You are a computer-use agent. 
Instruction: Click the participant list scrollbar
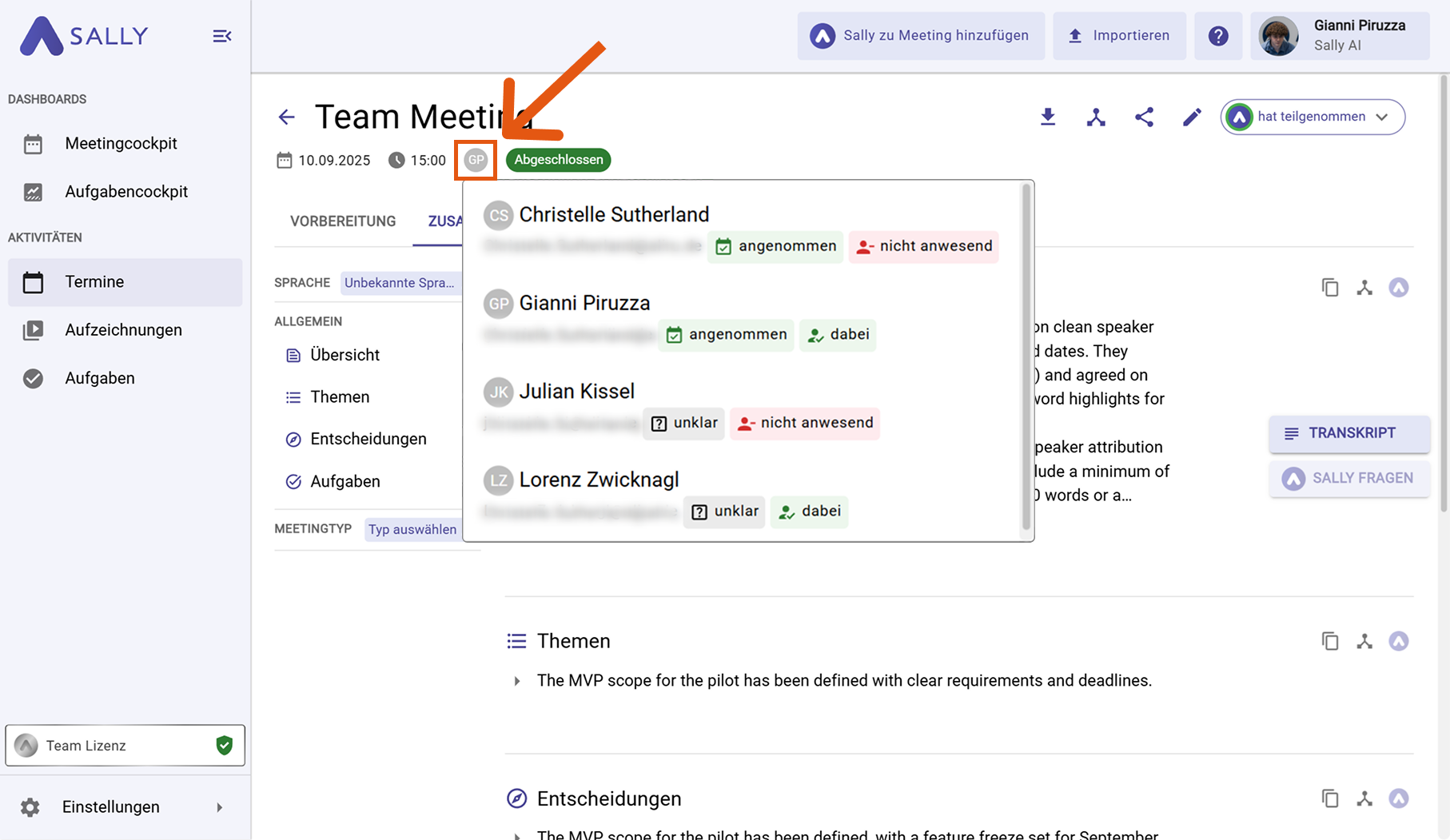[1026, 358]
